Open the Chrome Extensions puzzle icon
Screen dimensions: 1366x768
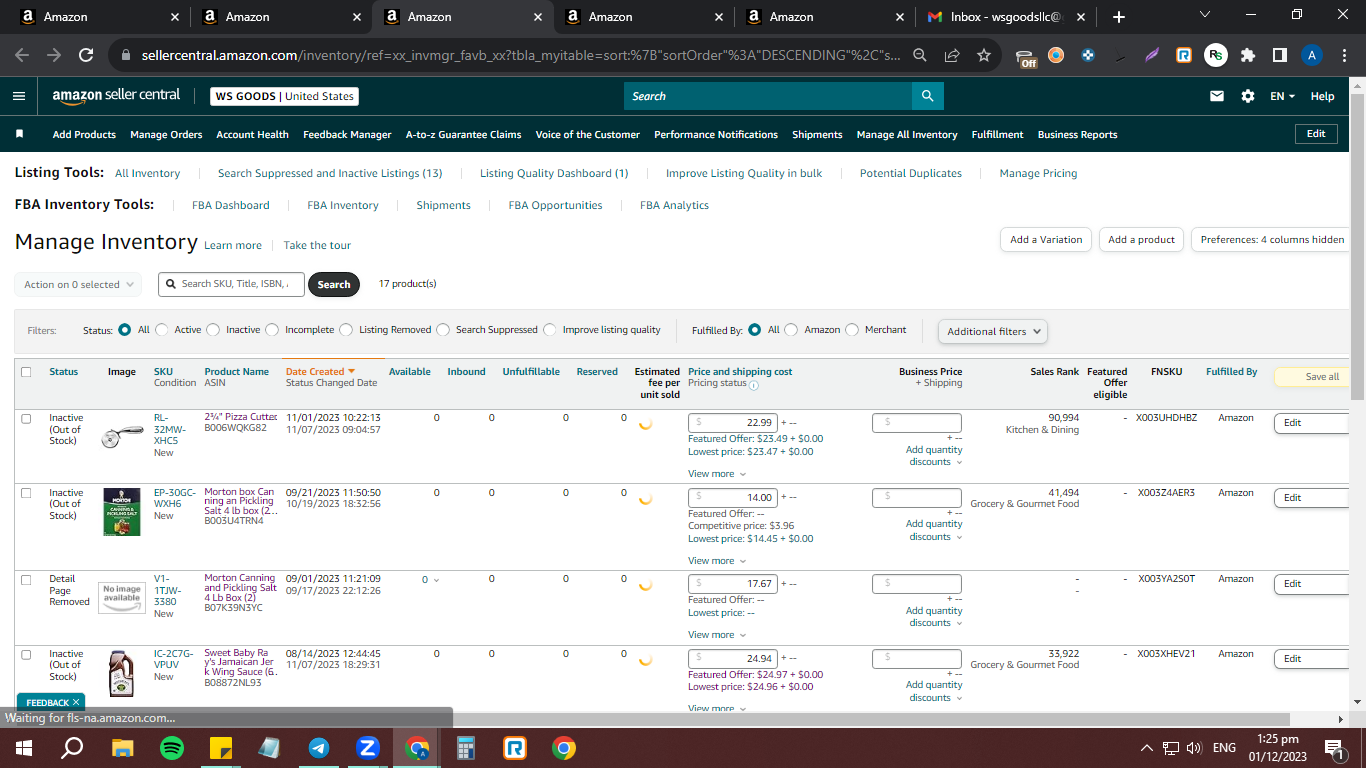pos(1247,56)
